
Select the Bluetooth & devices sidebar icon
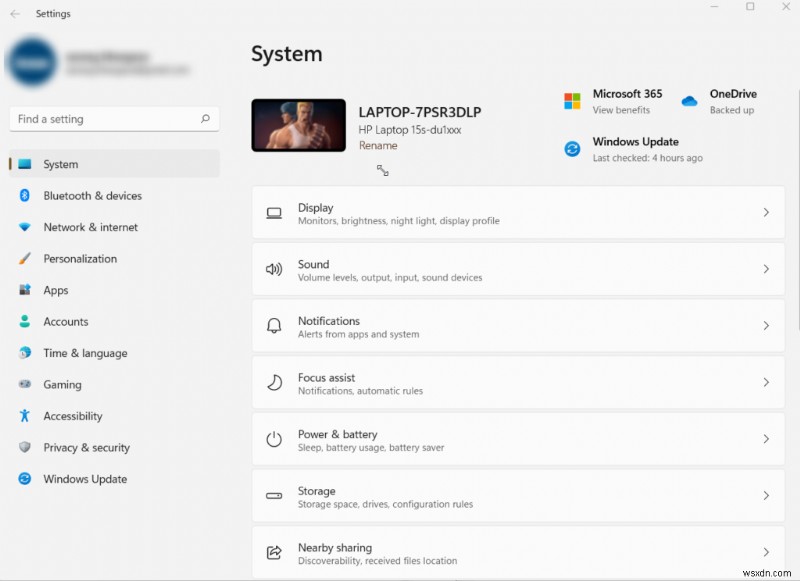click(24, 196)
